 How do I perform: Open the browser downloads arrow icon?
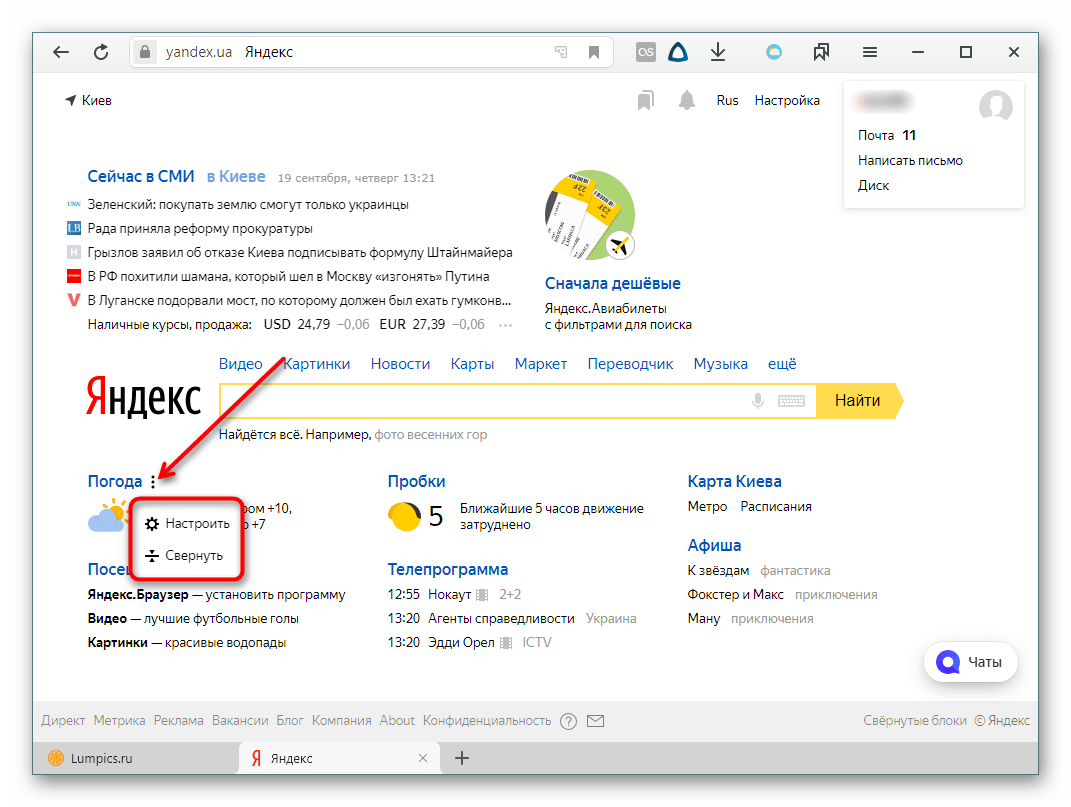[x=717, y=52]
